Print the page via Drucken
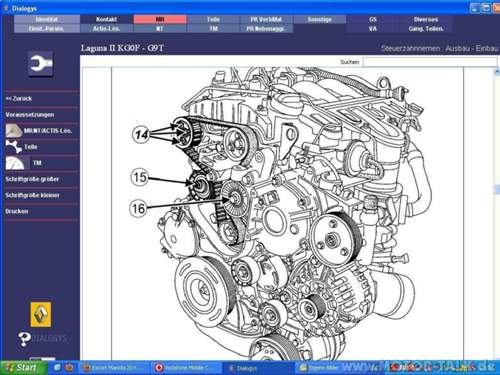 (17, 211)
